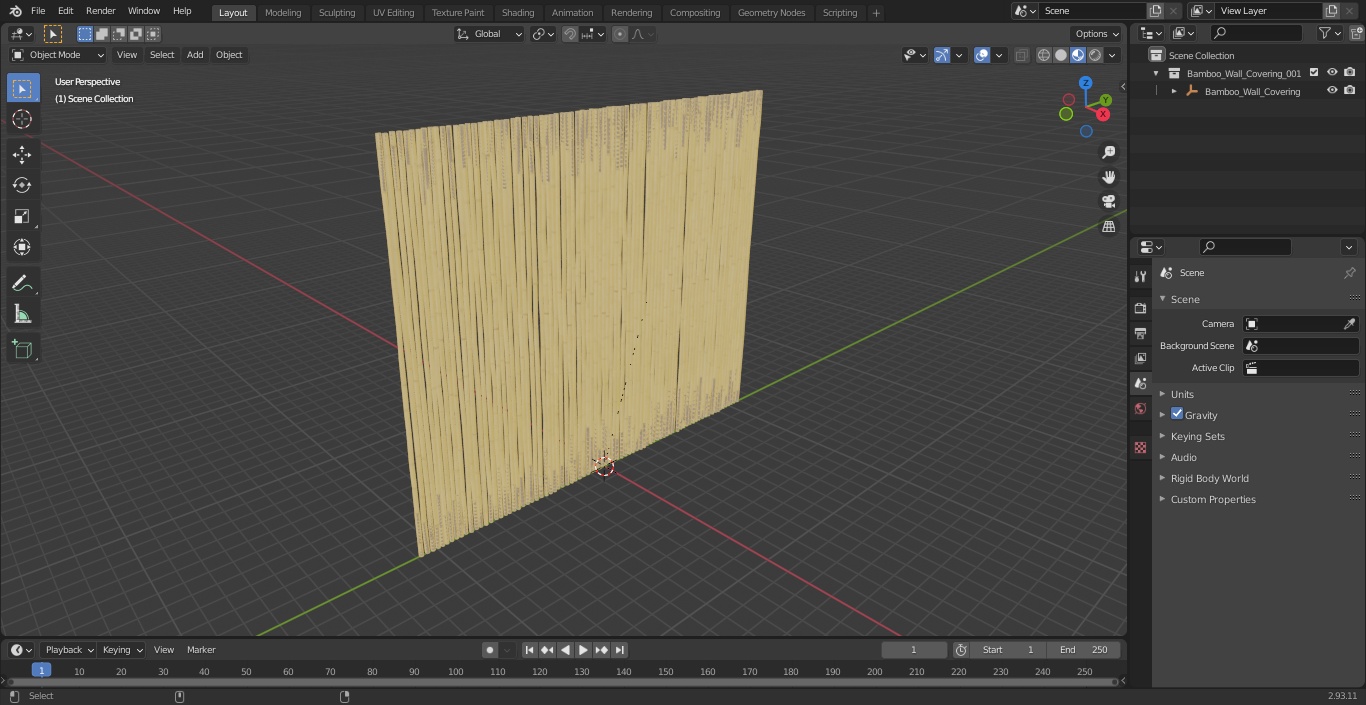Open the Render menu
Screen dimensions: 1366x705
click(100, 11)
